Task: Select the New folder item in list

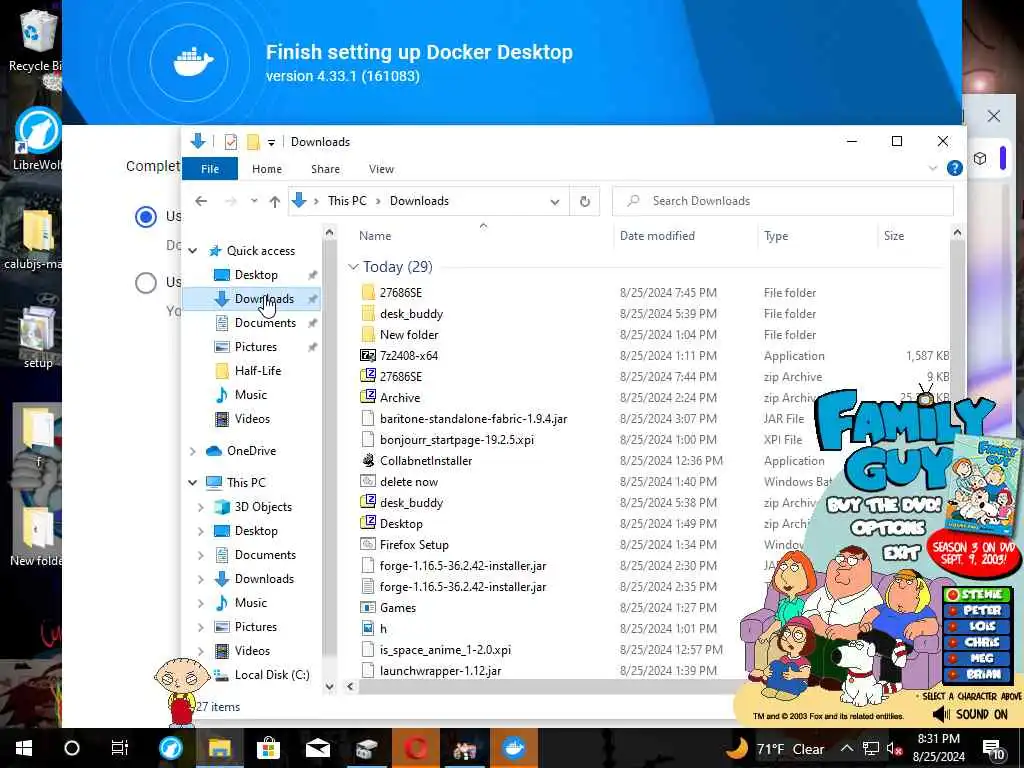Action: tap(409, 334)
